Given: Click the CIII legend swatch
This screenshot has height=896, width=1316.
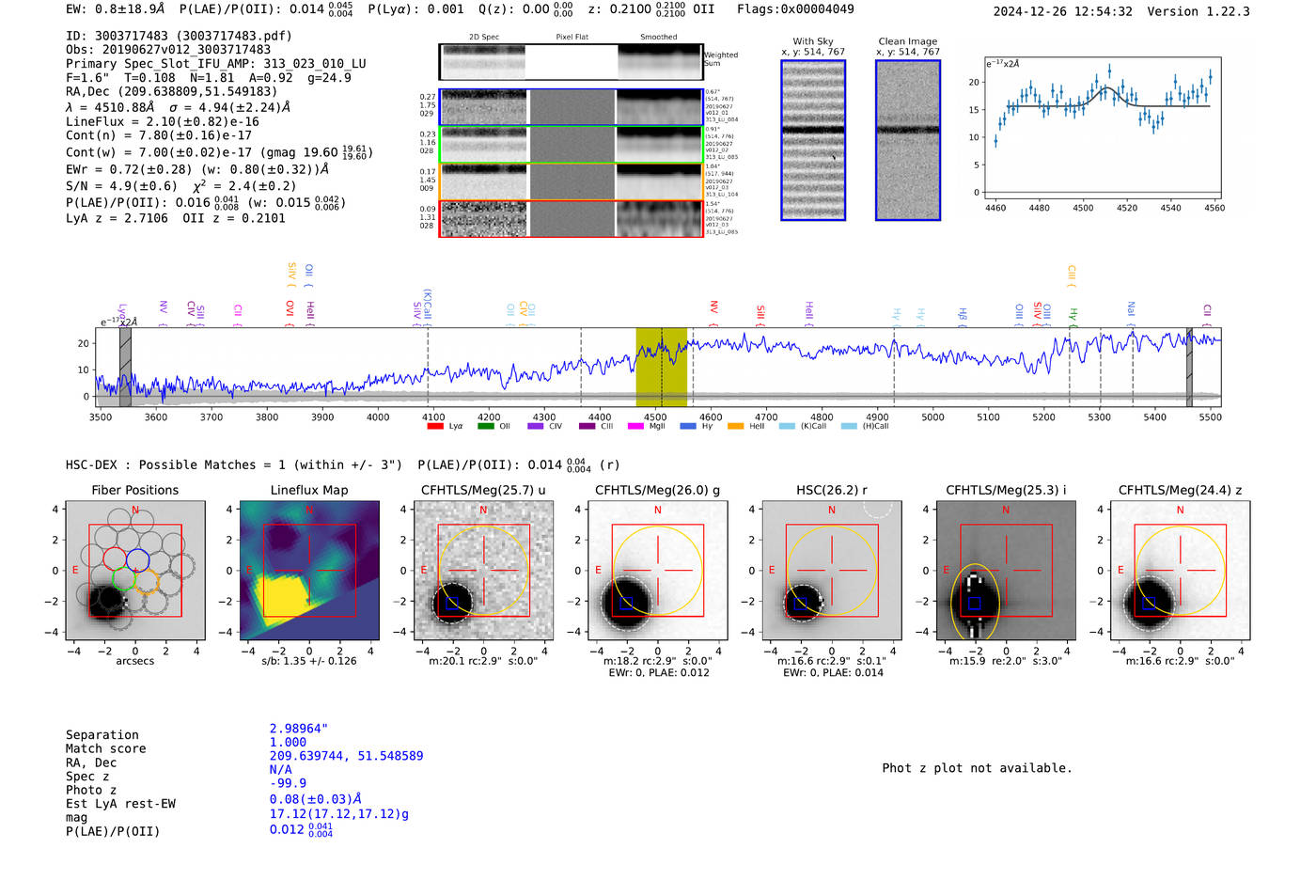Looking at the screenshot, I should point(587,427).
